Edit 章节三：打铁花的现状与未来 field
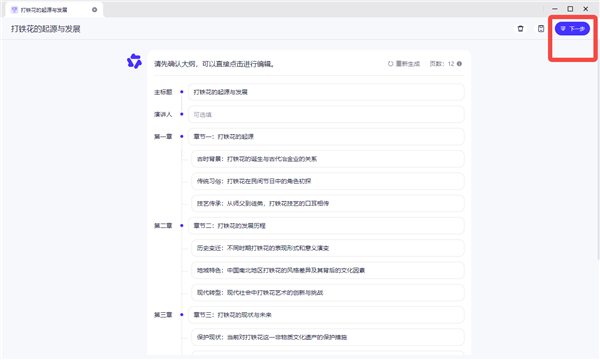 [x=326, y=315]
